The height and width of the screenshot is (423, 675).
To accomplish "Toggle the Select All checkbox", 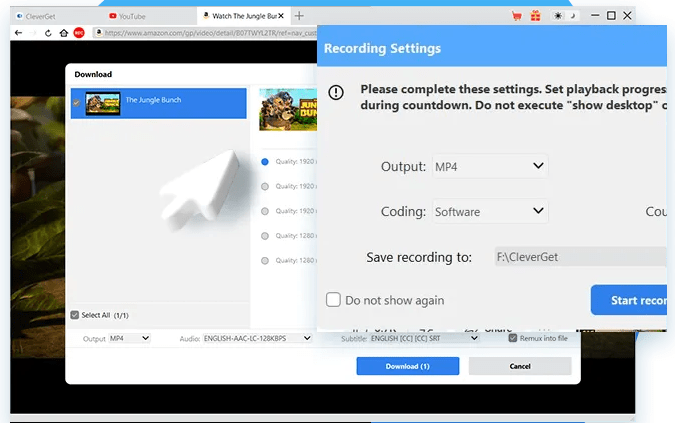I will [74, 315].
